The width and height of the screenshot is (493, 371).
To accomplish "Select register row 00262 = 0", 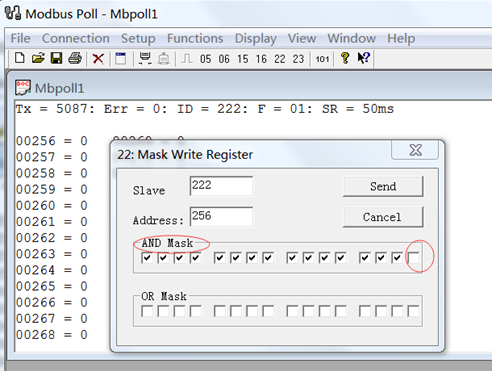I will (52, 238).
